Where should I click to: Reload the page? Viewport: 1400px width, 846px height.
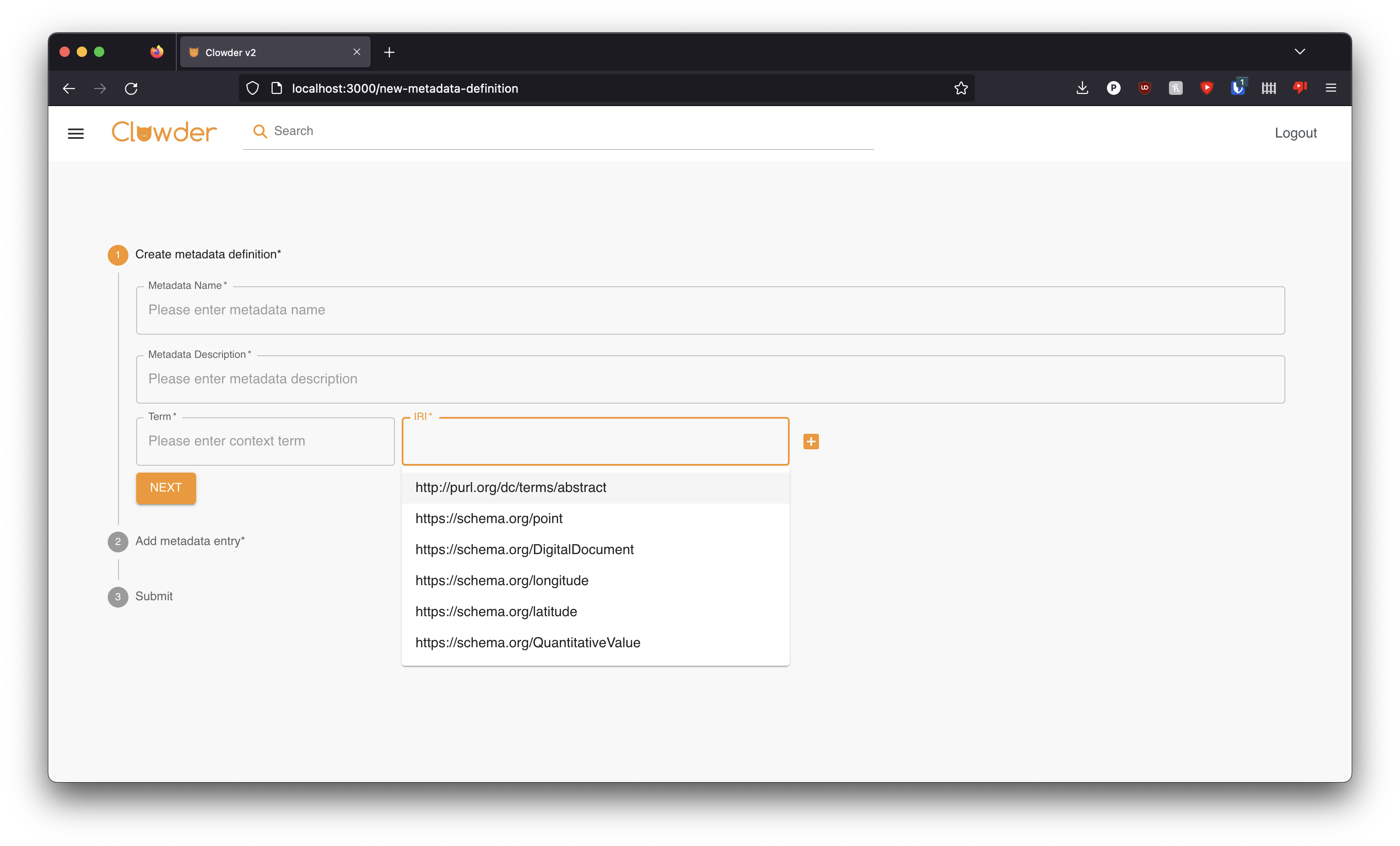click(131, 88)
